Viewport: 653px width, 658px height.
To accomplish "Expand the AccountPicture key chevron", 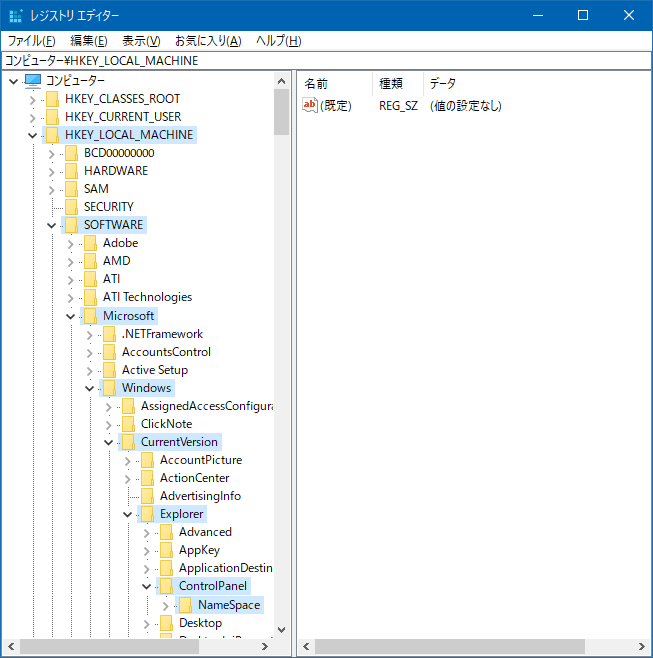I will click(128, 461).
